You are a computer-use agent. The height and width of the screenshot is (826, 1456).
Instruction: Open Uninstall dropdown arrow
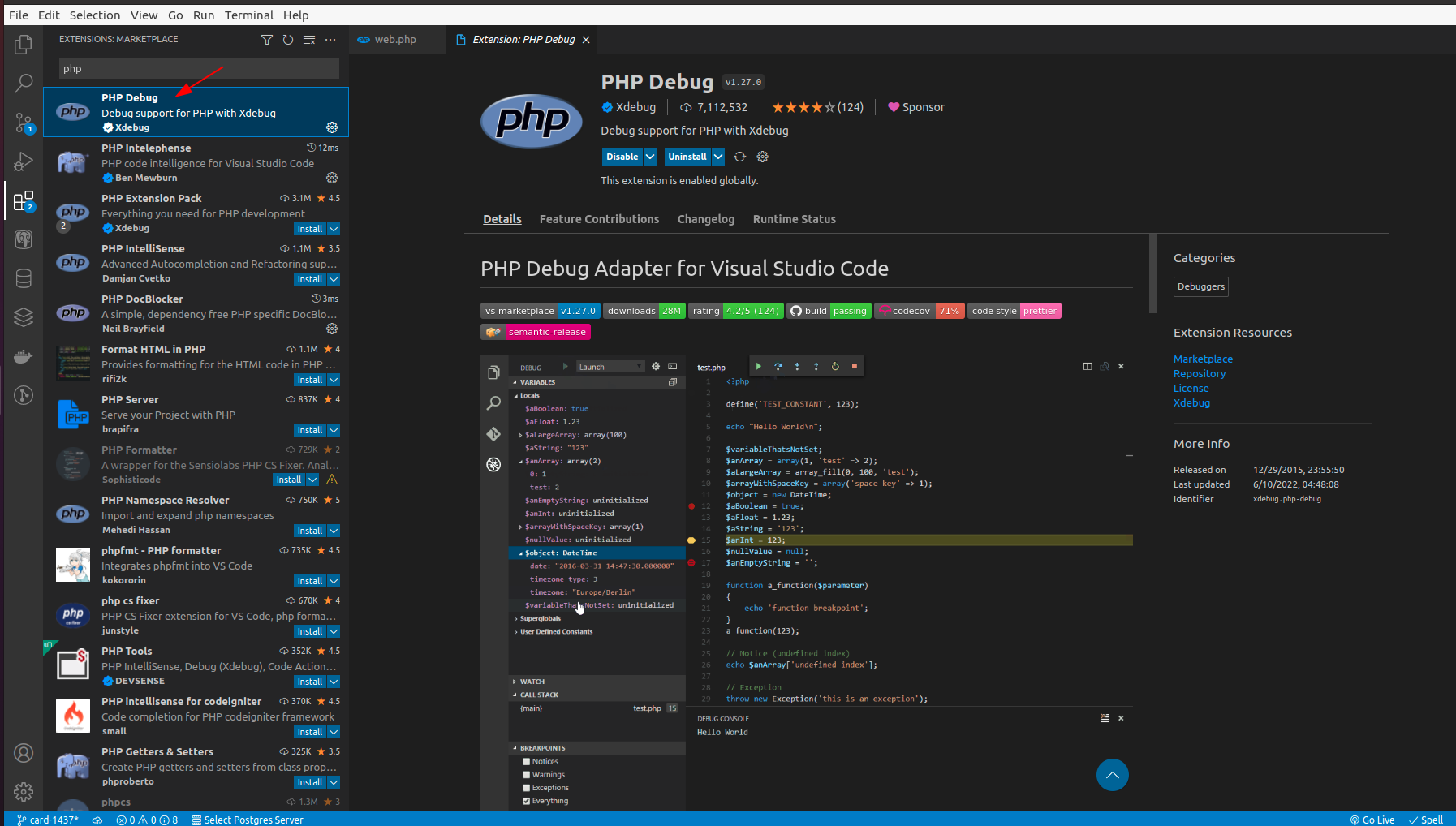(x=718, y=157)
